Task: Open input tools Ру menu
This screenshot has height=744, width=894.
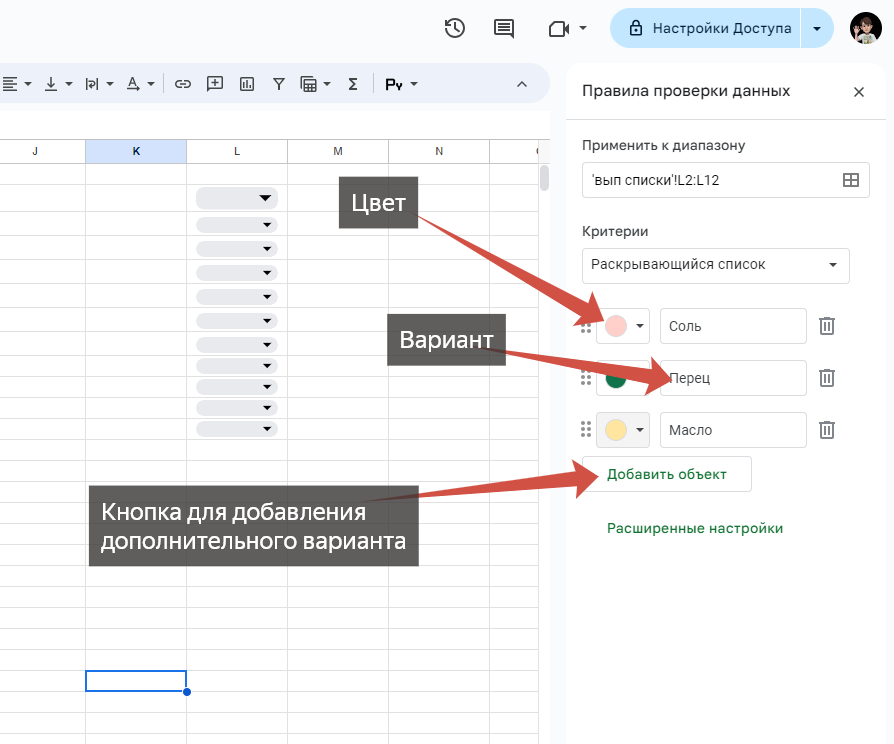Action: pos(401,84)
